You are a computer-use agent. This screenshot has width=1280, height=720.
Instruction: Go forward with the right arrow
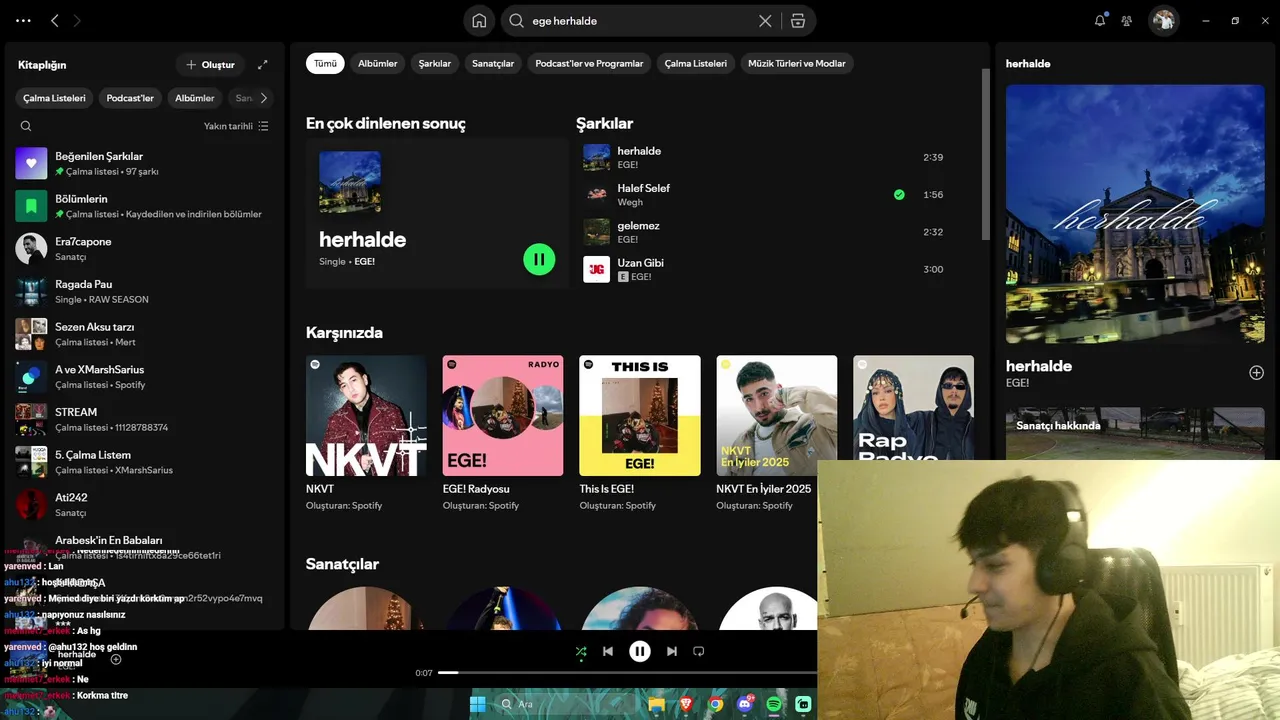(78, 20)
